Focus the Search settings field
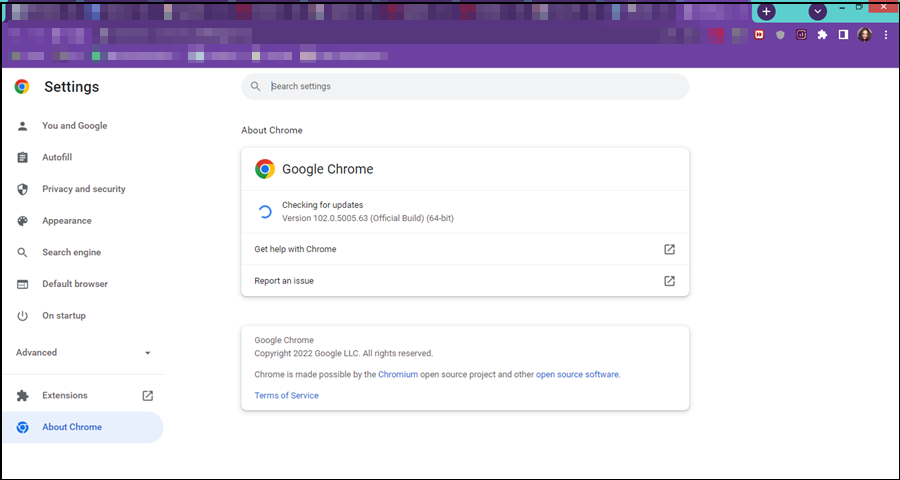 (x=465, y=87)
